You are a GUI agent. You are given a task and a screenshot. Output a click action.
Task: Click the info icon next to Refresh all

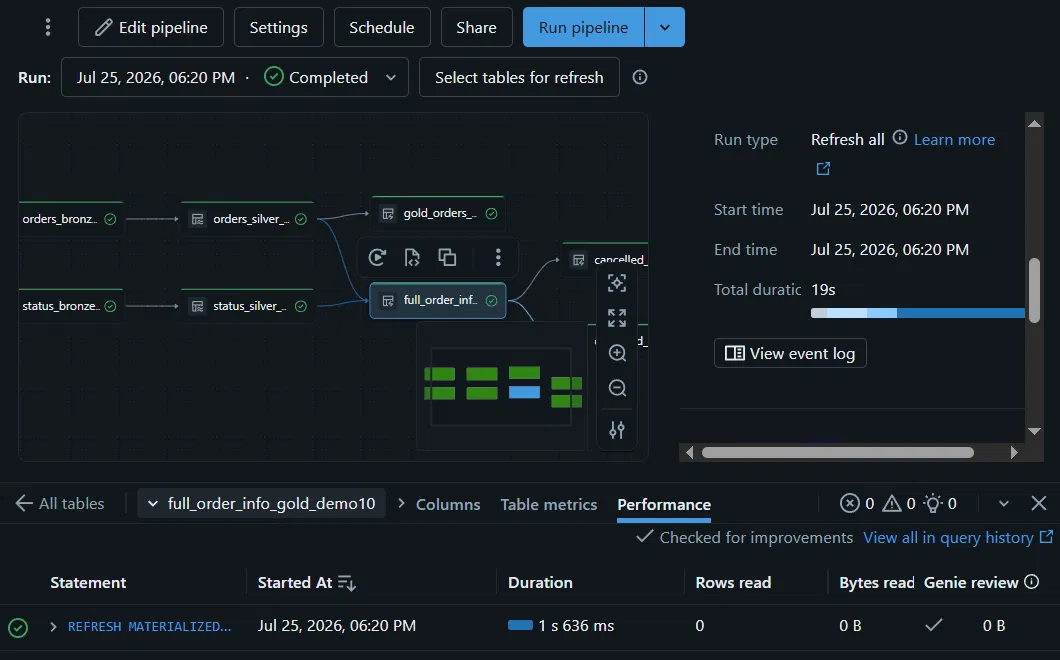(899, 138)
